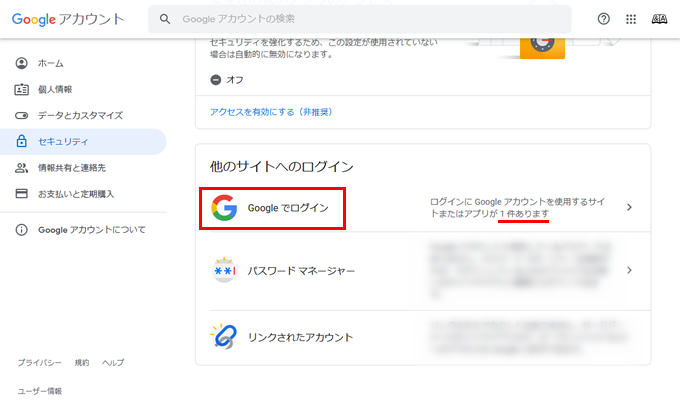This screenshot has width=680, height=406.
Task: Open the Google apps grid icon
Action: [631, 19]
